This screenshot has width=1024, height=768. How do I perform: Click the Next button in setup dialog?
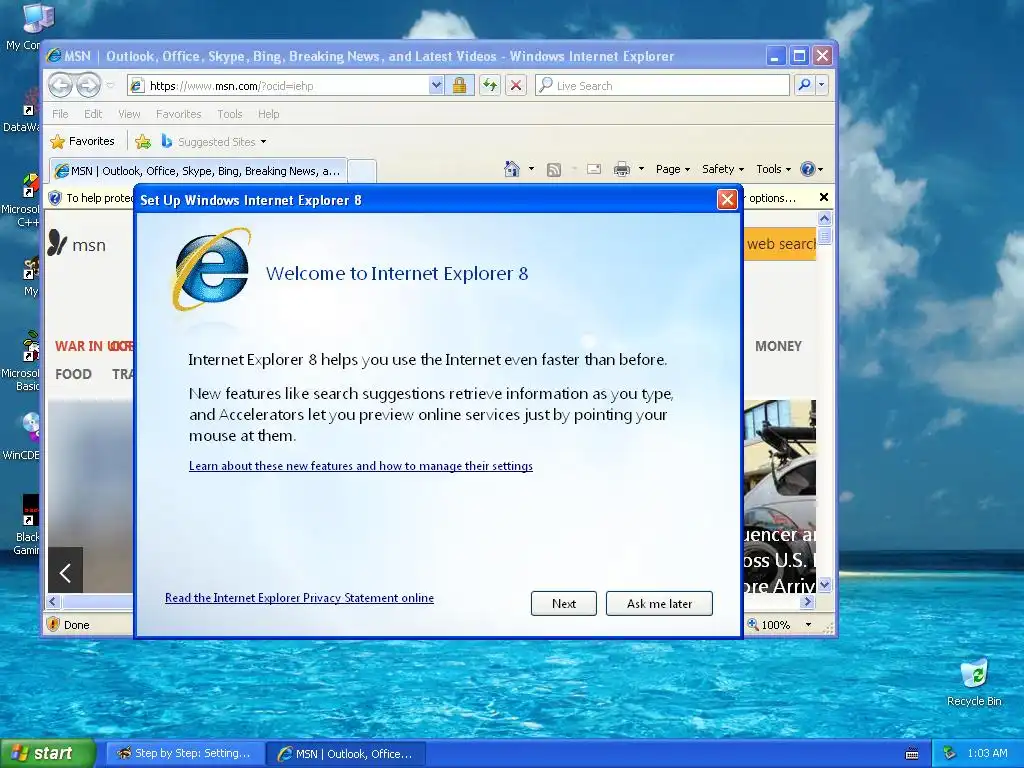[564, 603]
